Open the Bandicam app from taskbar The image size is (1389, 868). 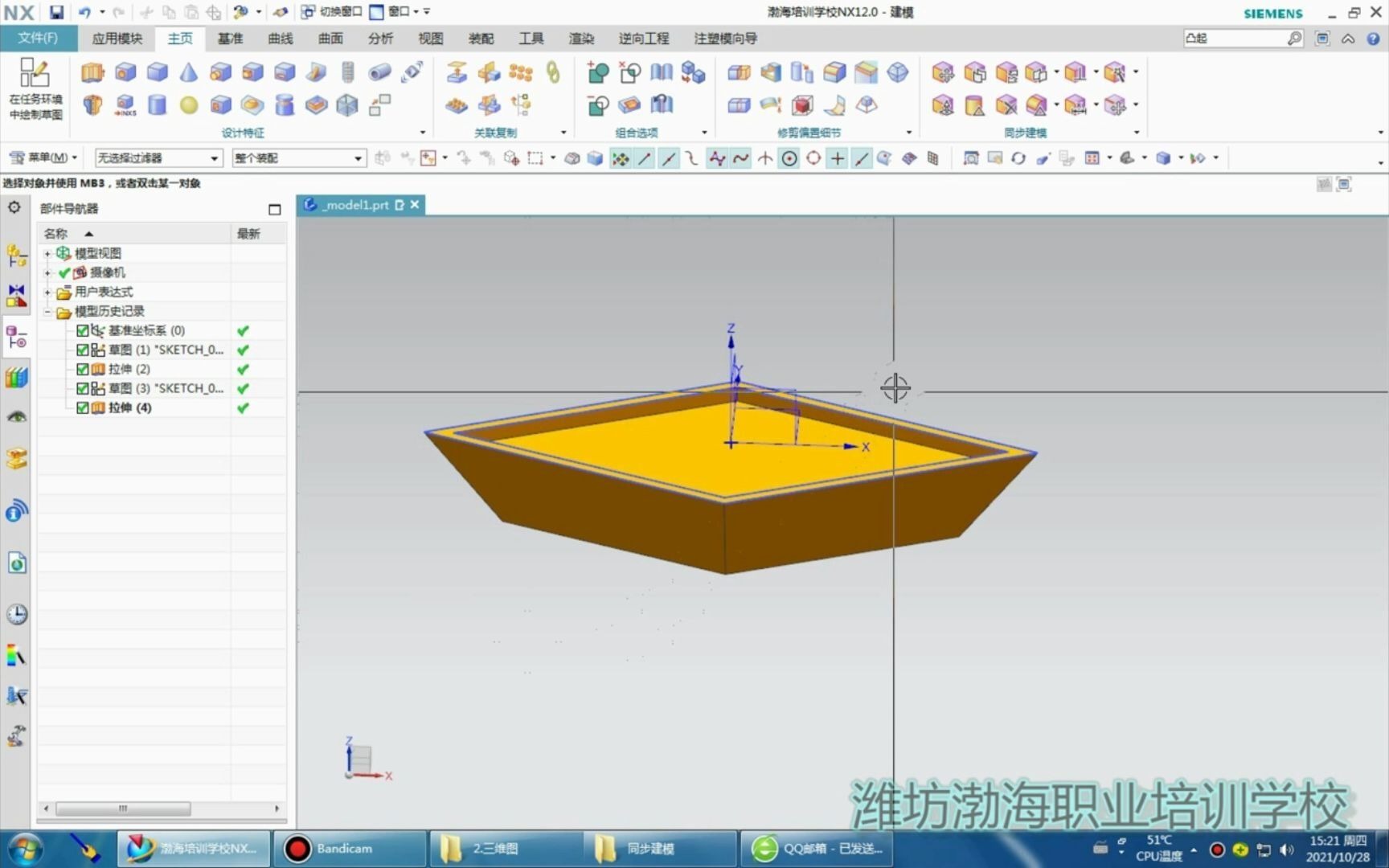(x=346, y=848)
